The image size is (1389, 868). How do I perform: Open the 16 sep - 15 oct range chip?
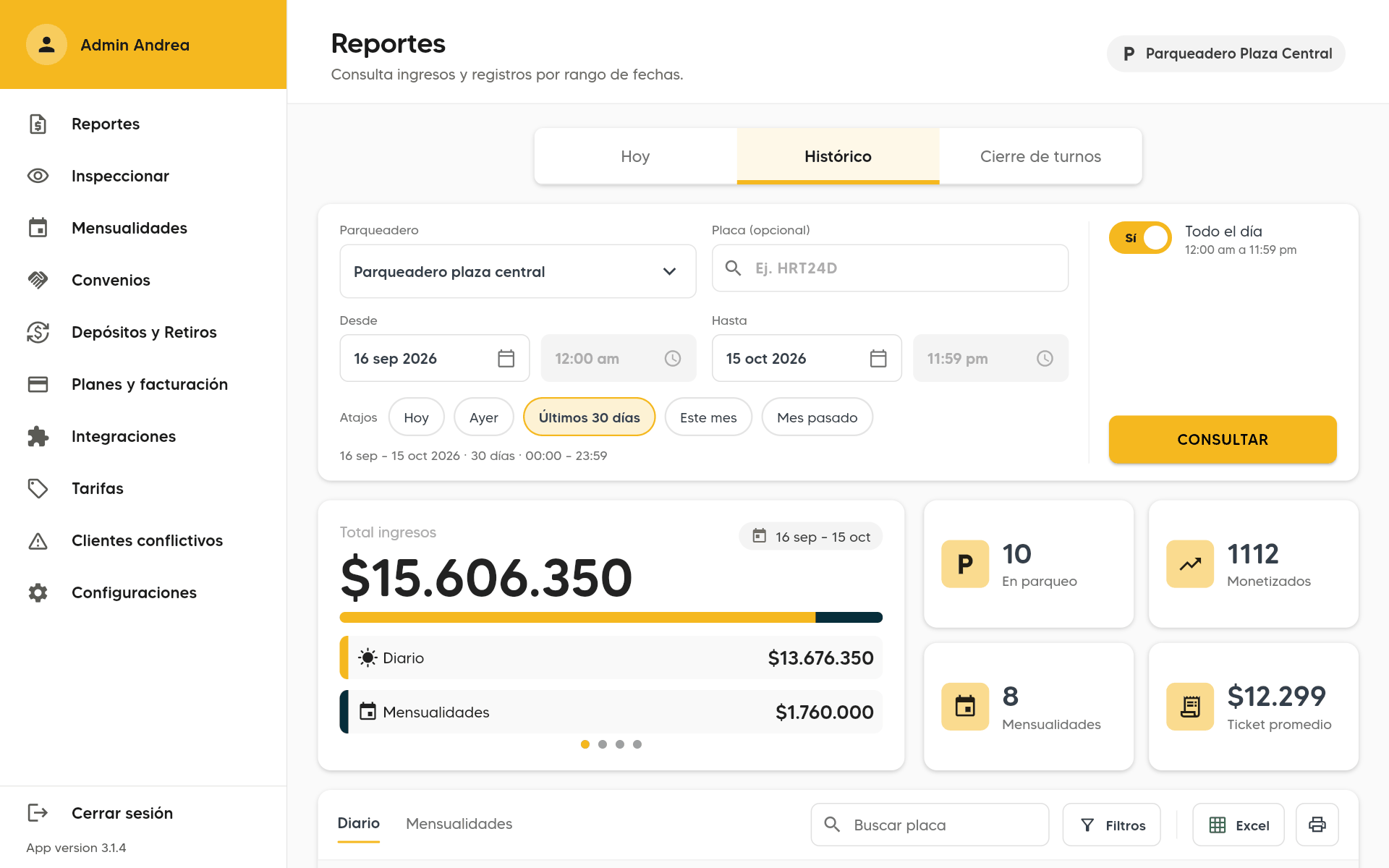click(x=810, y=537)
